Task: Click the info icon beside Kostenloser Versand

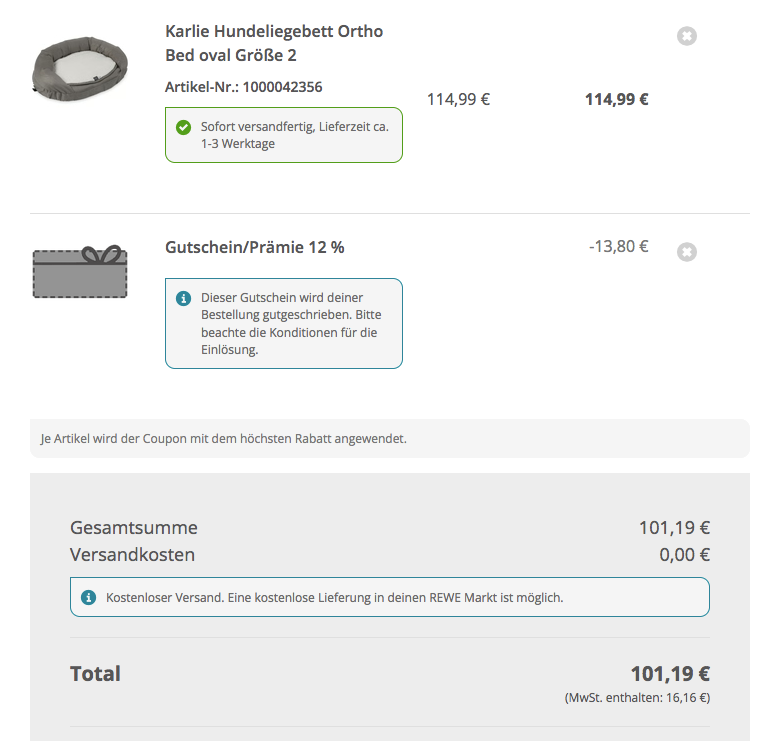Action: (88, 597)
